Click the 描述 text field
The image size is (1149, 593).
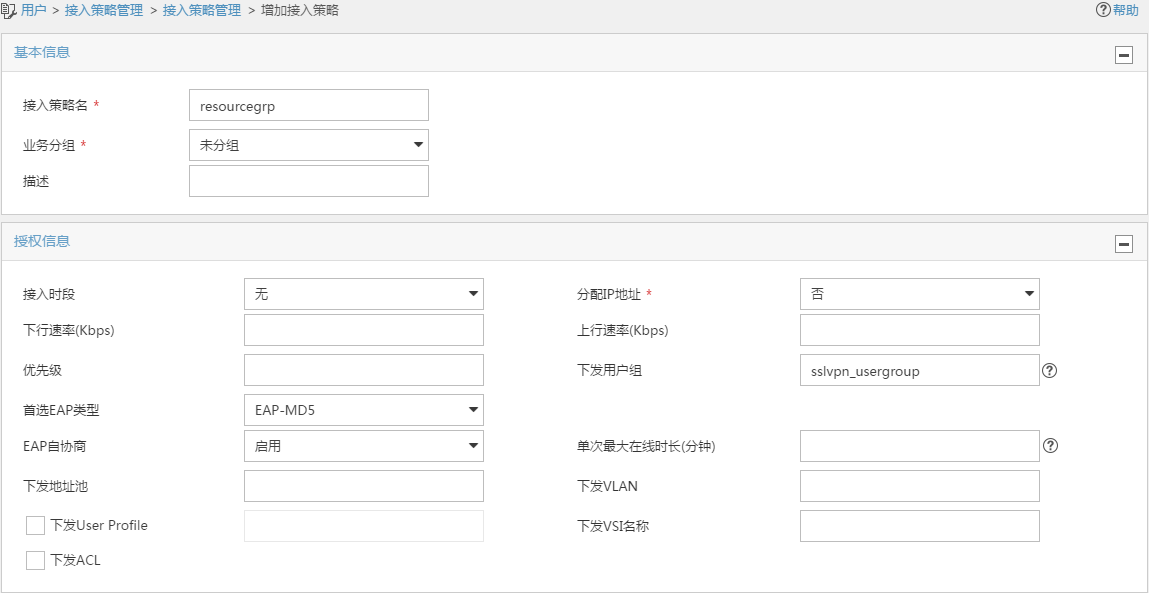coord(308,181)
